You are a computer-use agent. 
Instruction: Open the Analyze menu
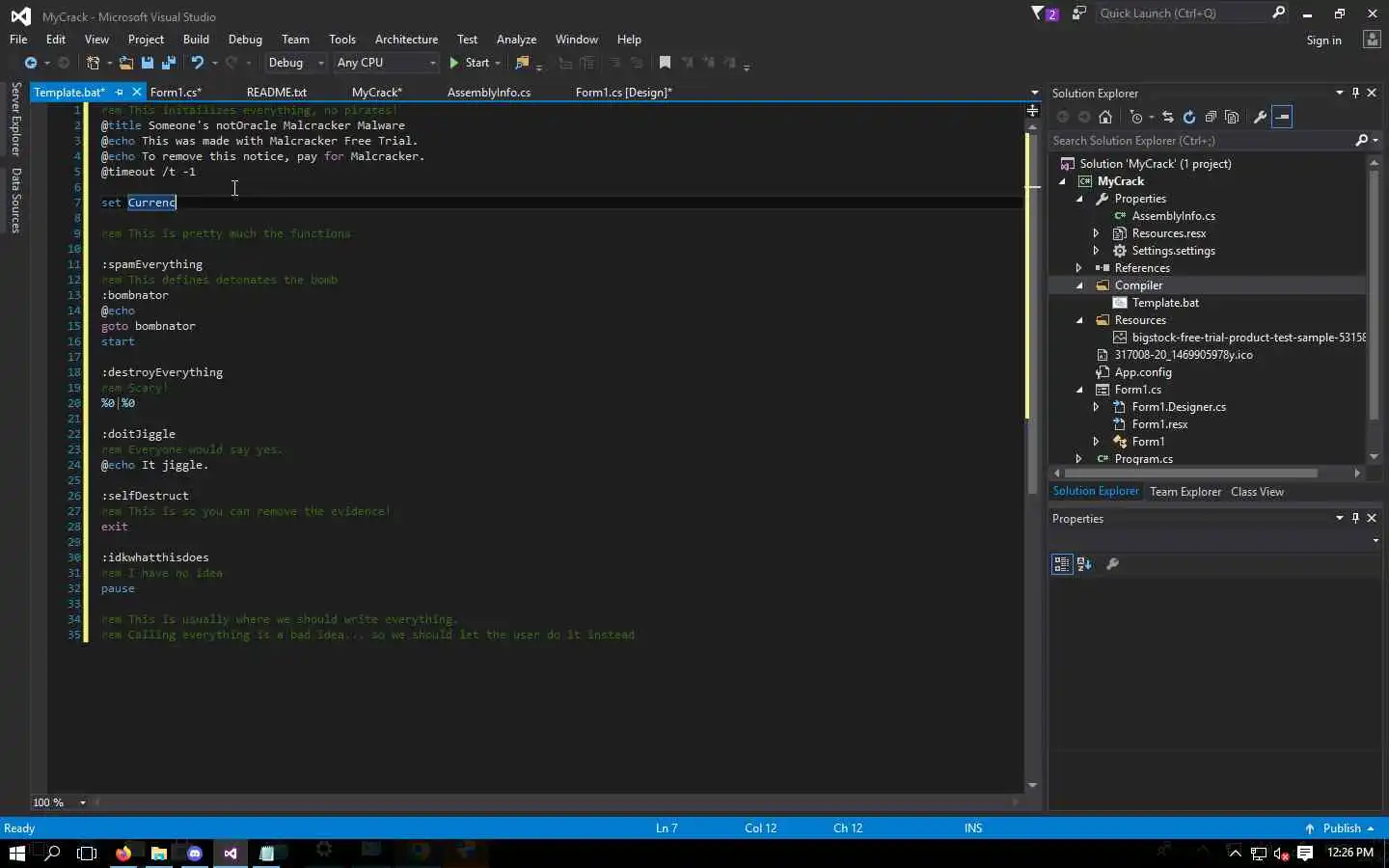tap(516, 40)
